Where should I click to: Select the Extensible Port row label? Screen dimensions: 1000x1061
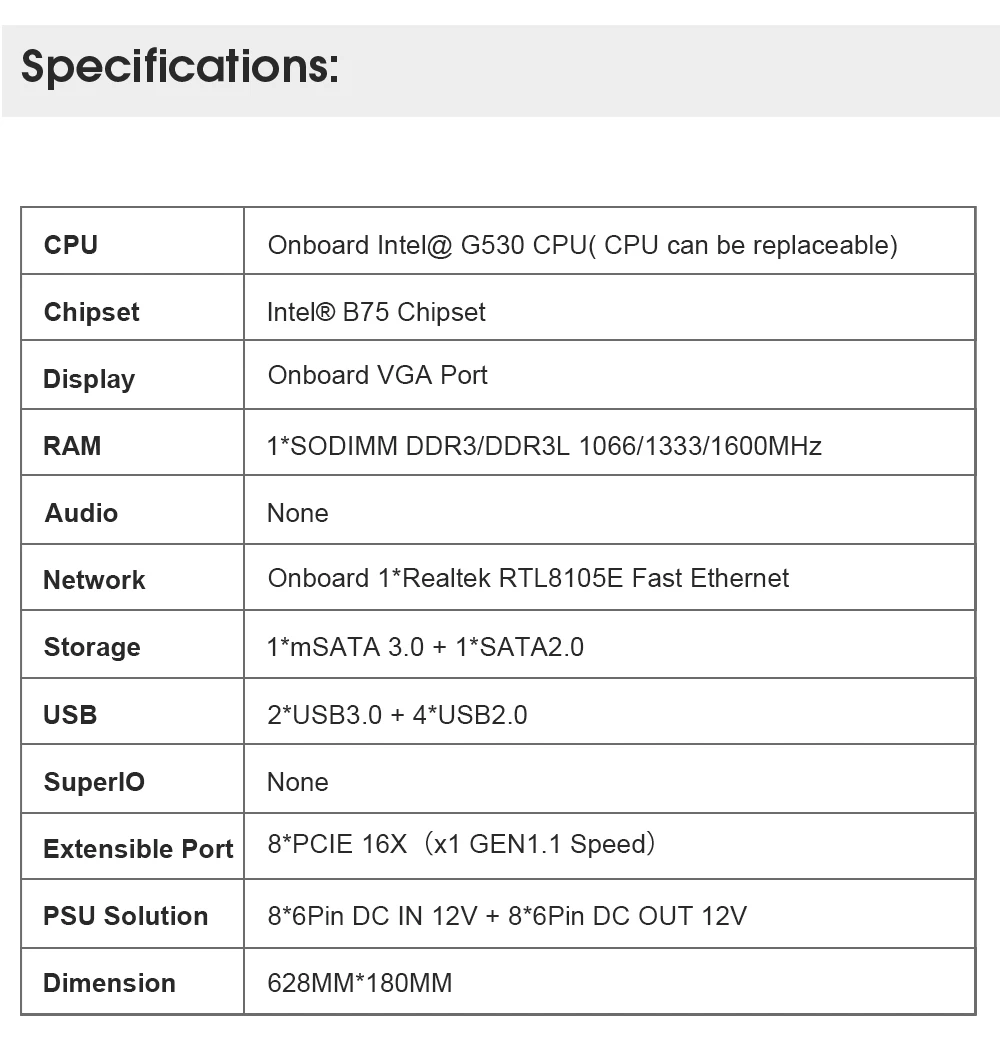[x=138, y=849]
